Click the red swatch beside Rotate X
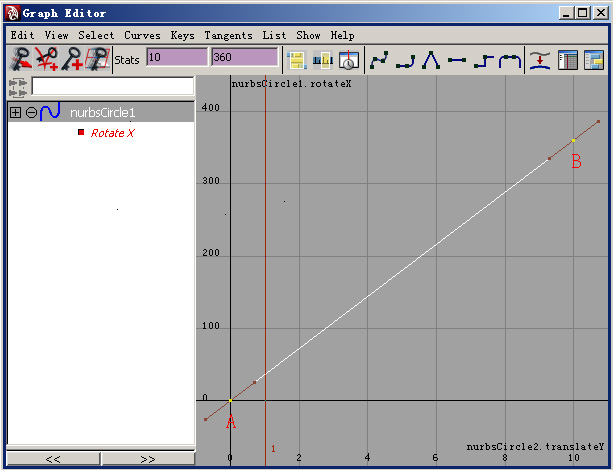Image resolution: width=613 pixels, height=470 pixels. (x=81, y=132)
